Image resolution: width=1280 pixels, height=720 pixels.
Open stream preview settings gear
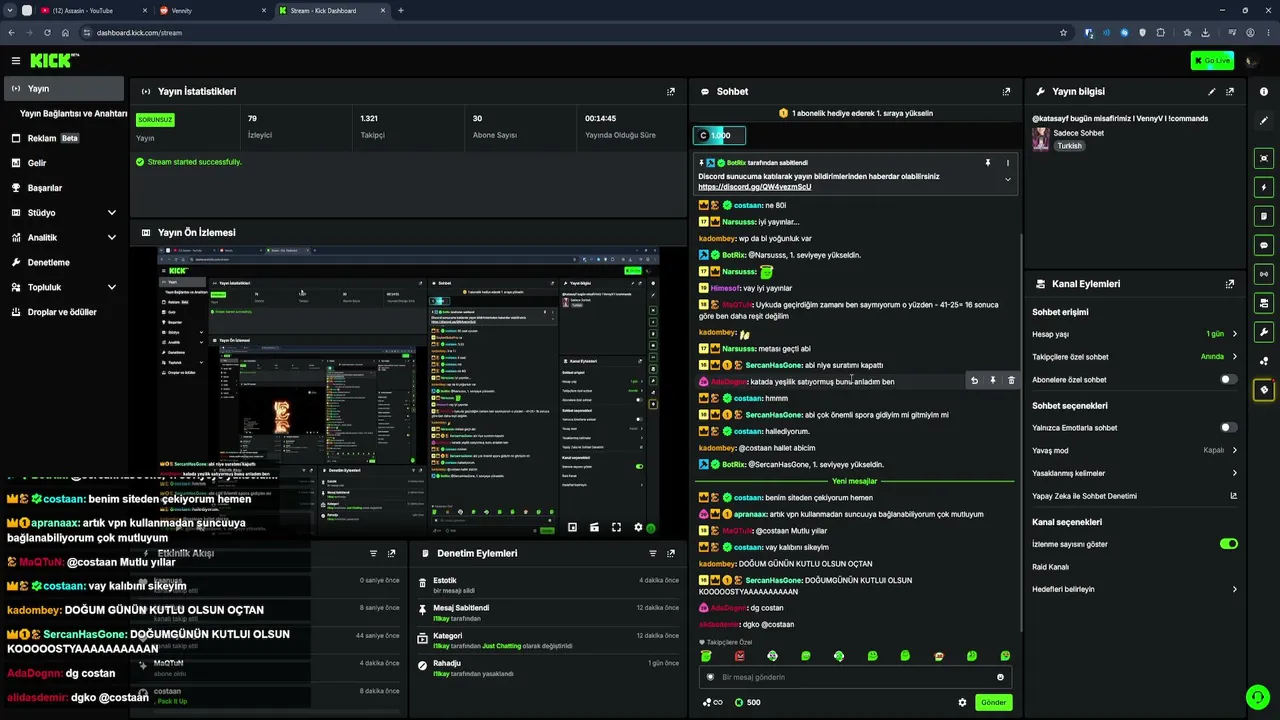tap(638, 527)
